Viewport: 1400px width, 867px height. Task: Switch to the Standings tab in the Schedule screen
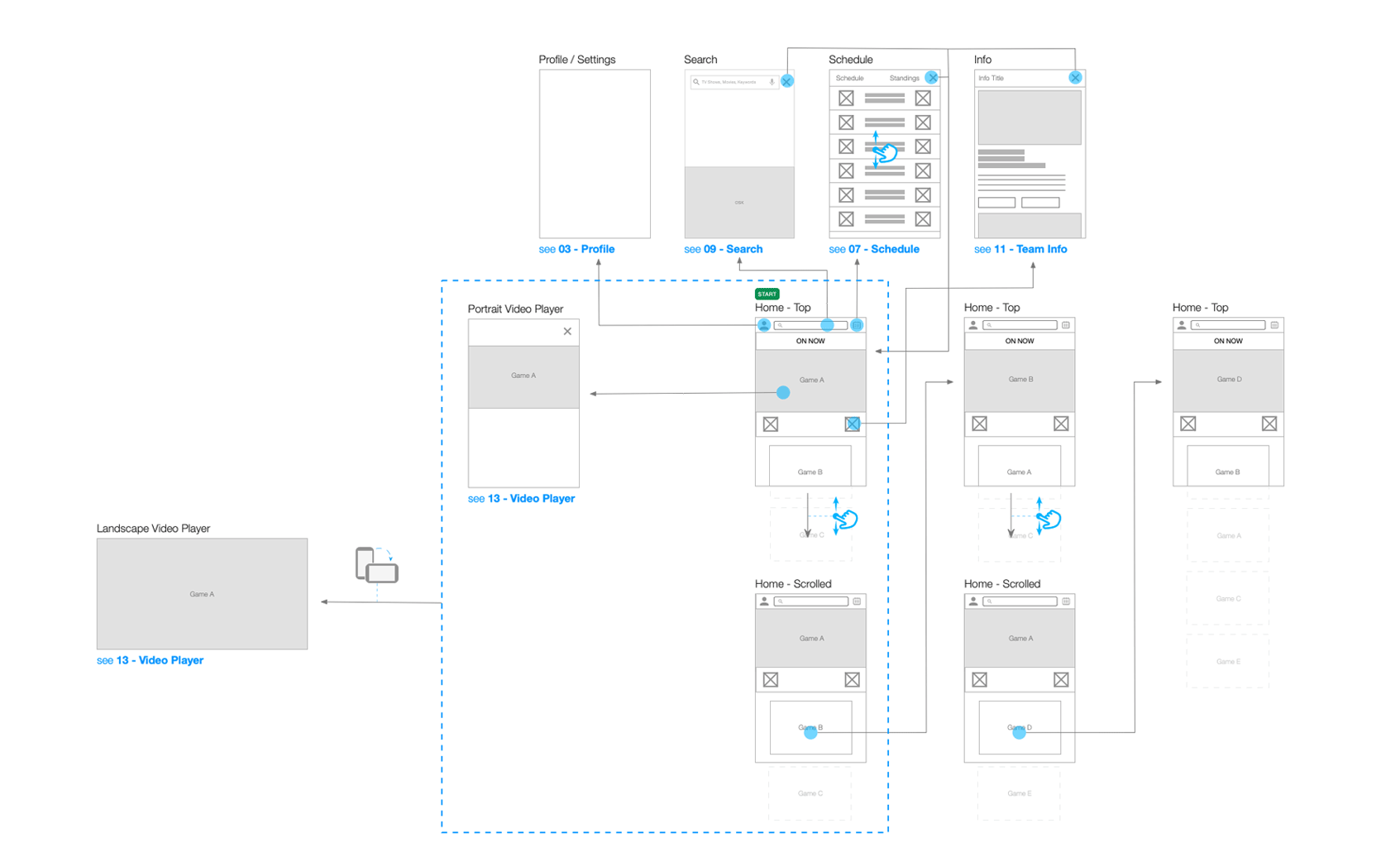coord(904,79)
